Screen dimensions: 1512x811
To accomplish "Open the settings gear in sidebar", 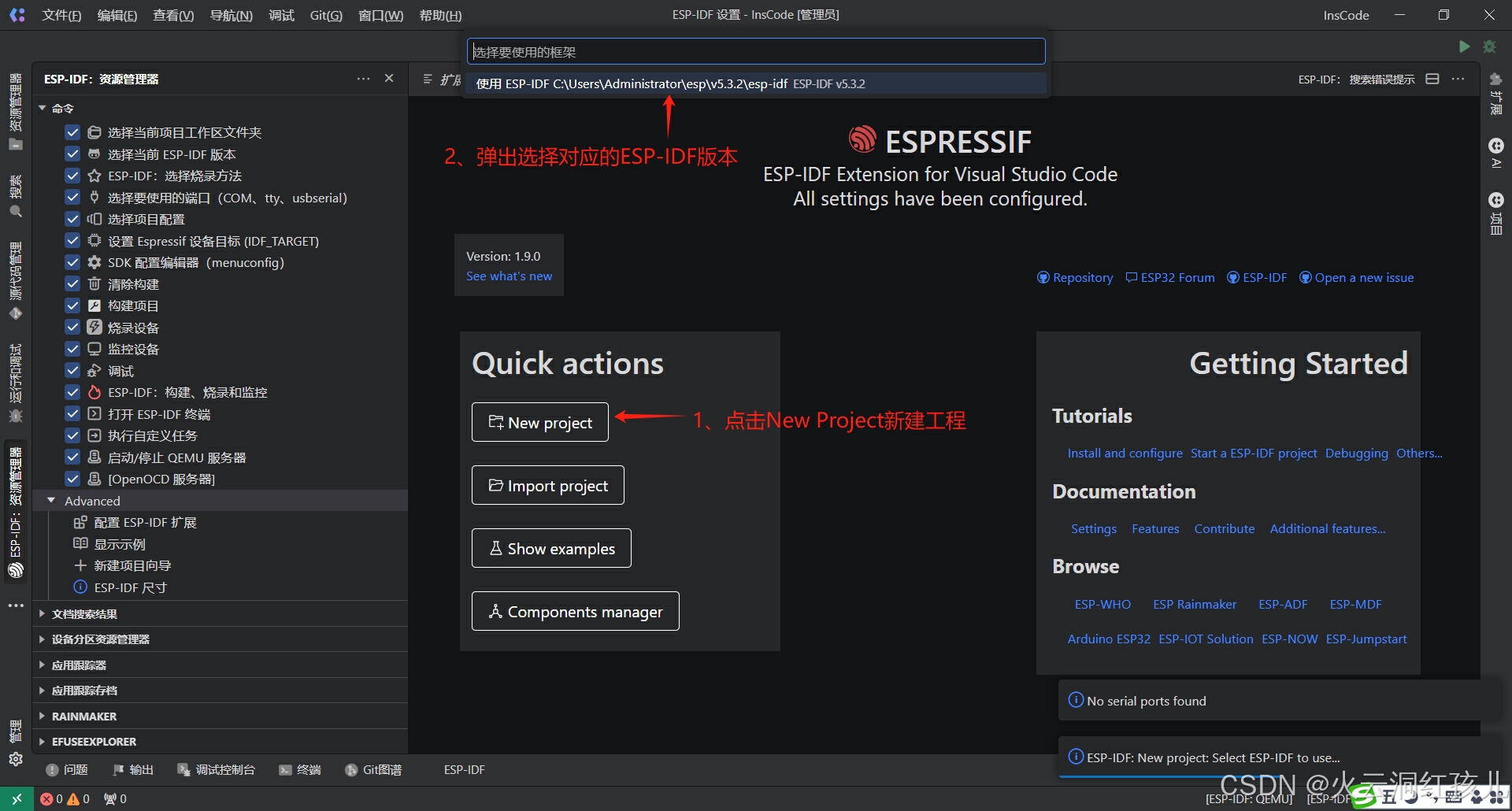I will pos(16,759).
